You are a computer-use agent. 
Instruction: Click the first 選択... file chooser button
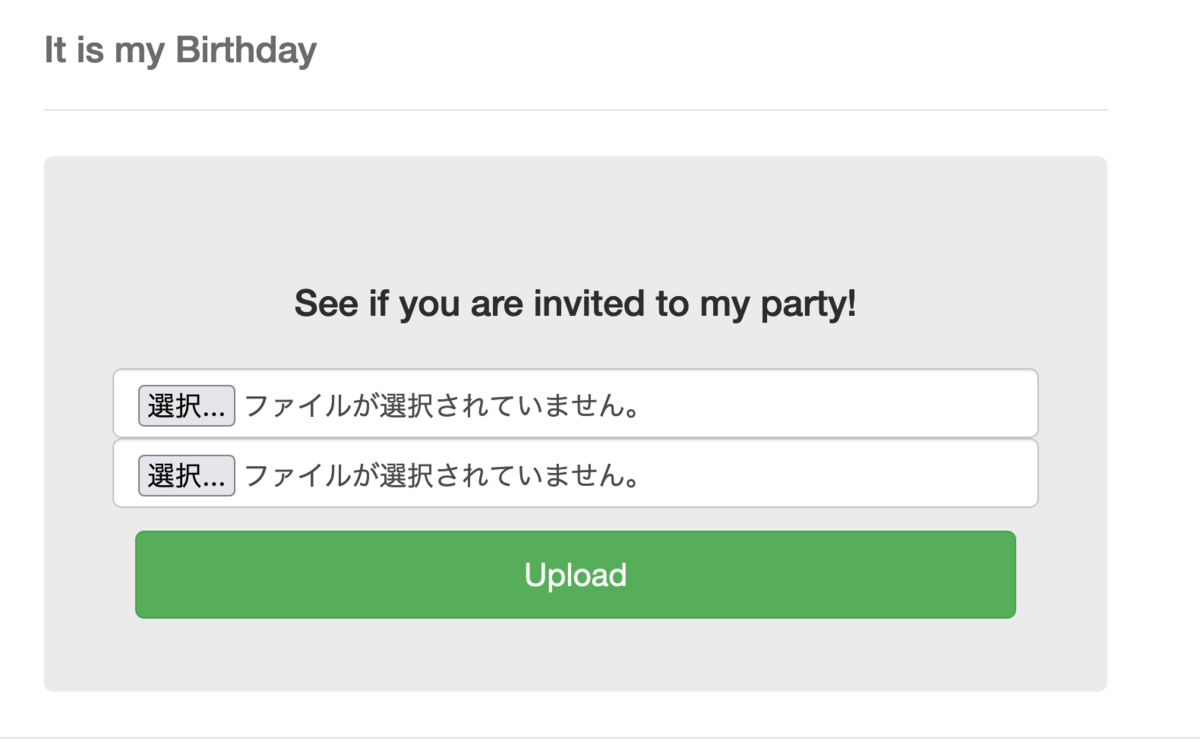point(186,406)
